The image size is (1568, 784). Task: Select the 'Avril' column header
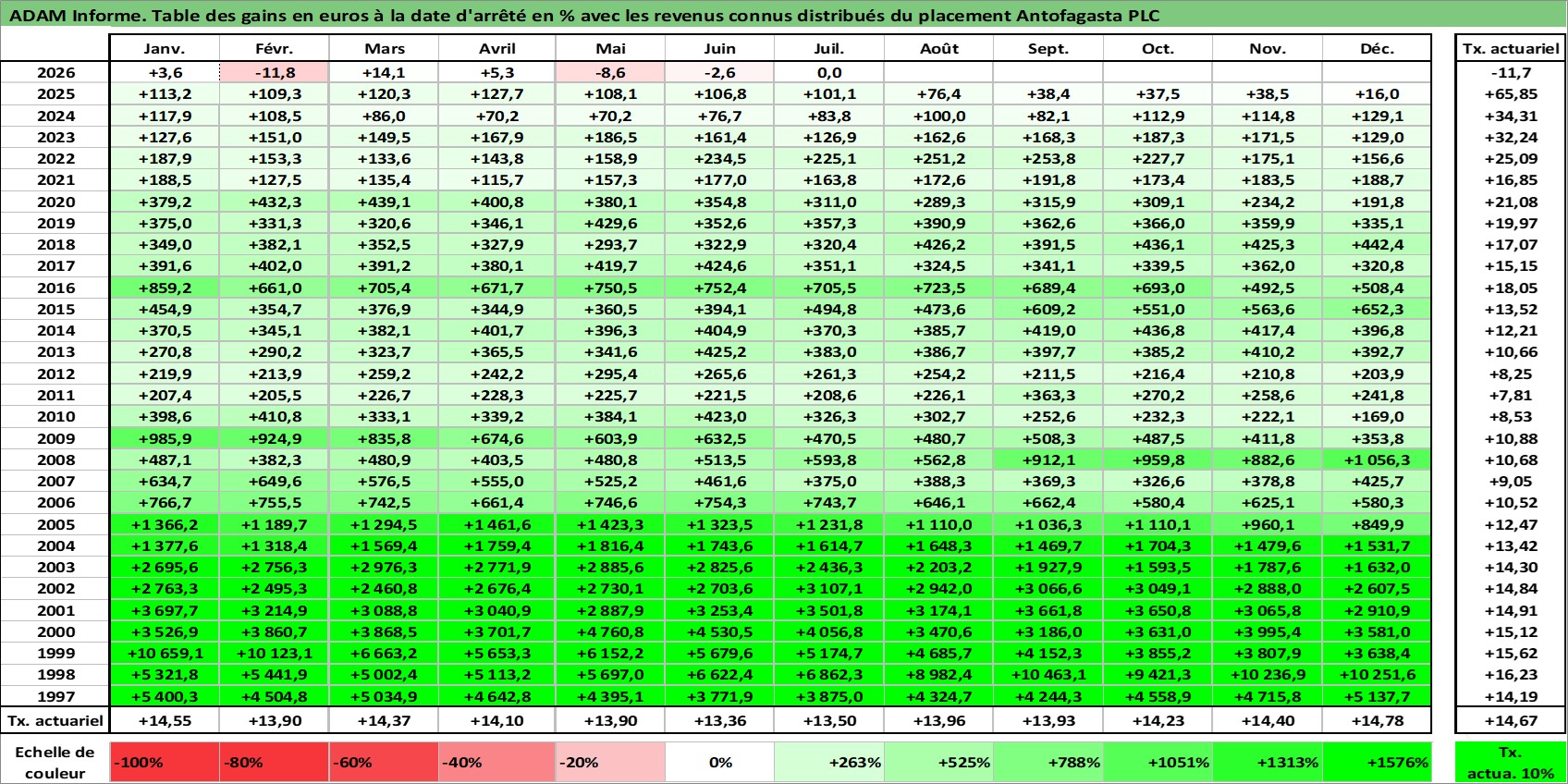point(496,49)
